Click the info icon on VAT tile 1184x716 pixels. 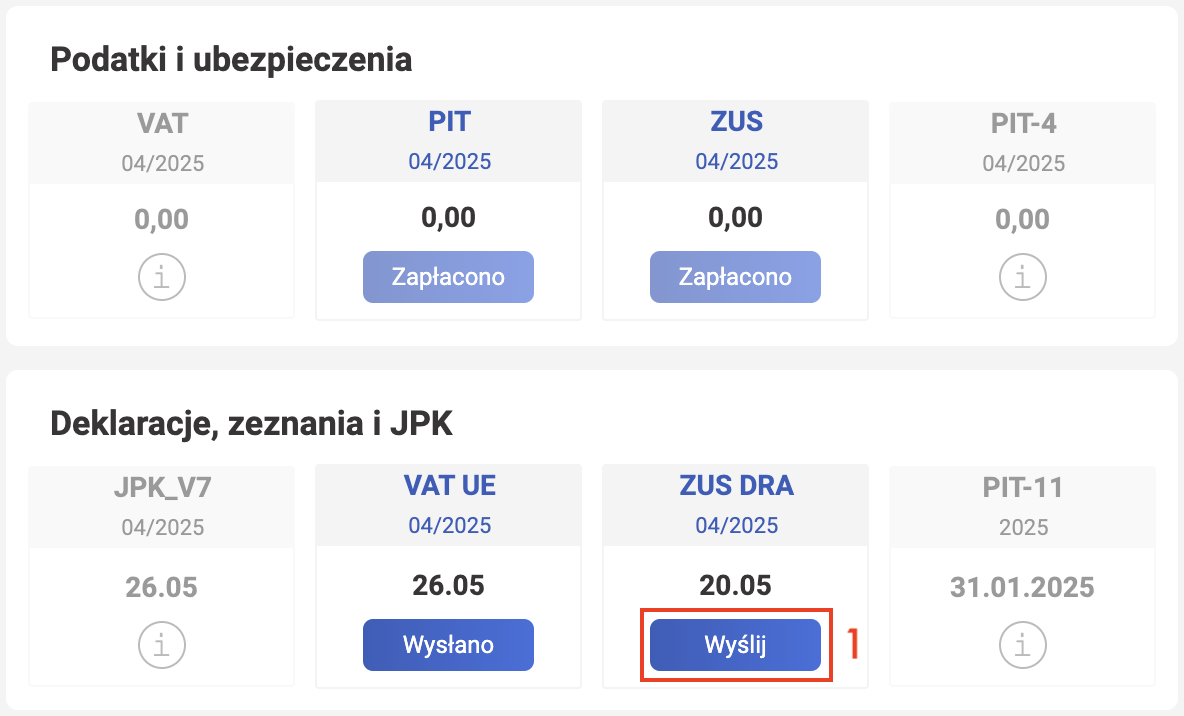(x=162, y=277)
